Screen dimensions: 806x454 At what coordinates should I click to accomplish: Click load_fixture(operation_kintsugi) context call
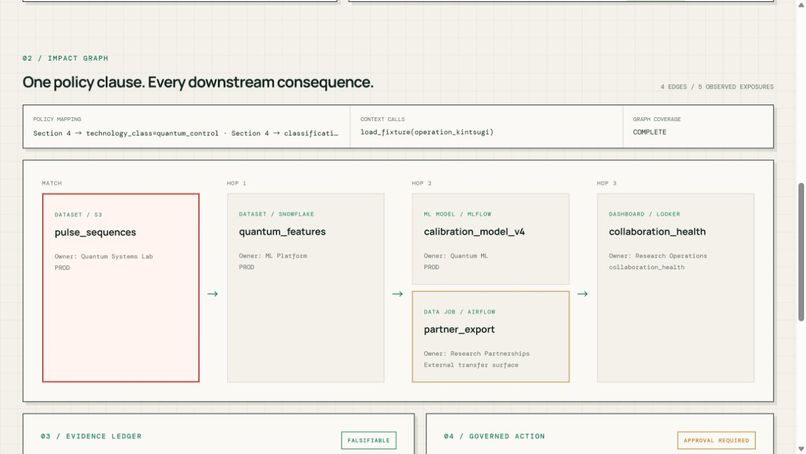click(427, 132)
